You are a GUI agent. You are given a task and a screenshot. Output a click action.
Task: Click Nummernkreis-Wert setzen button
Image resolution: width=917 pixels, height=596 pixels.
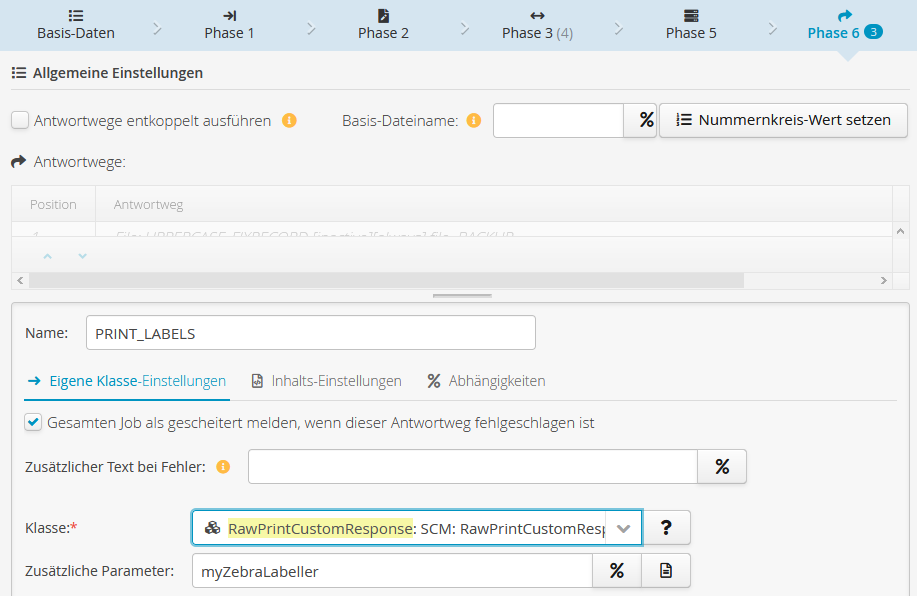(783, 120)
